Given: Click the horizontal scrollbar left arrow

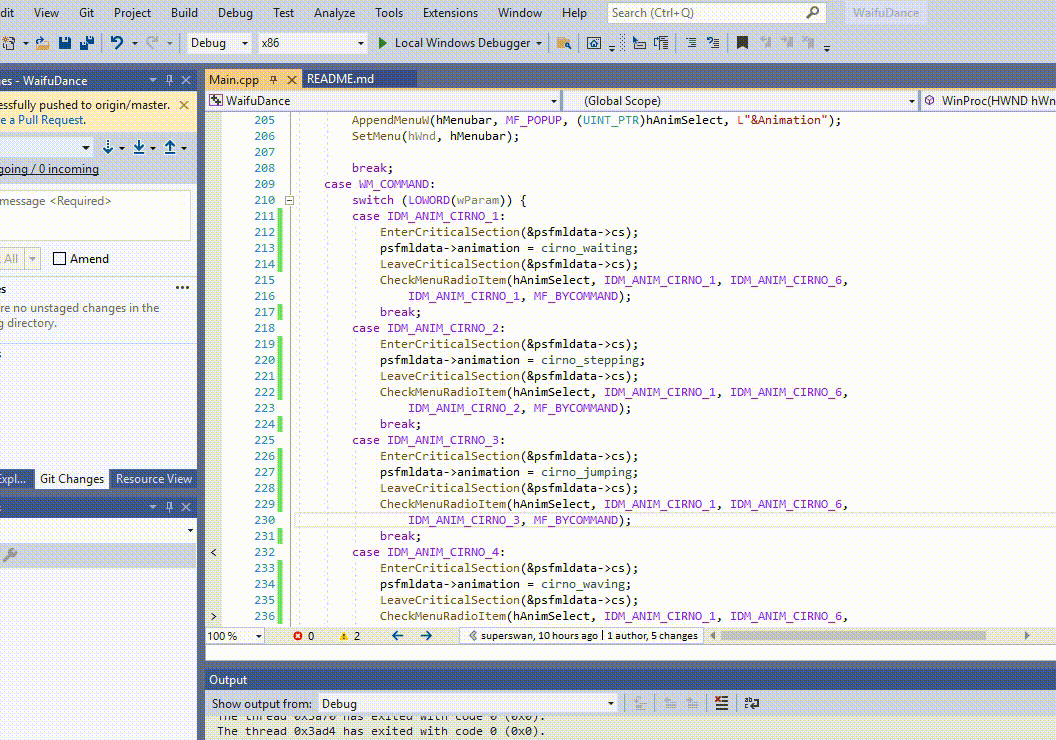Looking at the screenshot, I should pos(712,636).
